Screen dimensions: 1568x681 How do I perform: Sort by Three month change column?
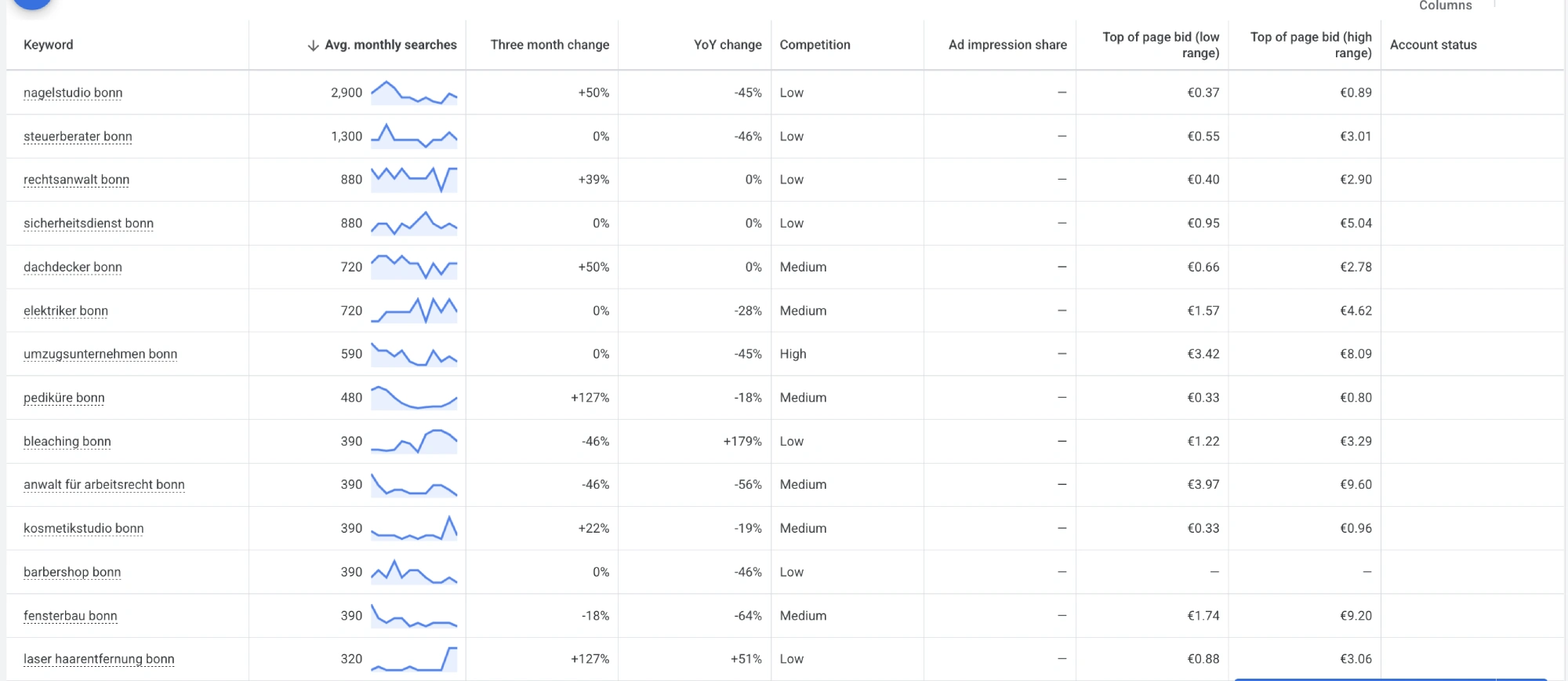pyautogui.click(x=550, y=45)
